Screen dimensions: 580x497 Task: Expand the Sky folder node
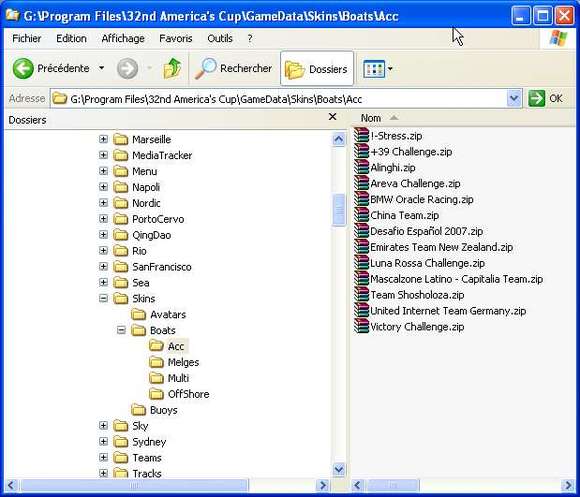pos(104,425)
